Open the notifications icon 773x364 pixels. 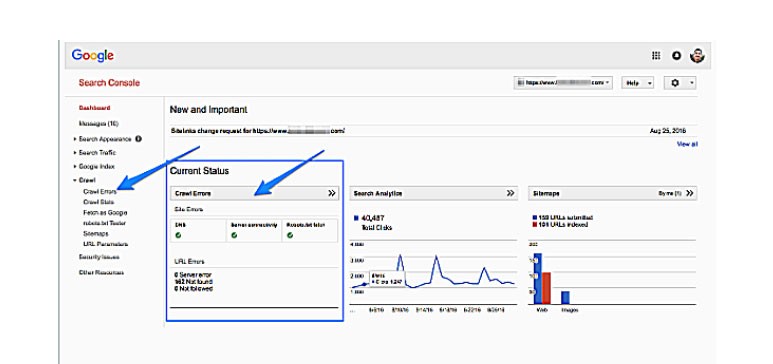click(x=677, y=56)
